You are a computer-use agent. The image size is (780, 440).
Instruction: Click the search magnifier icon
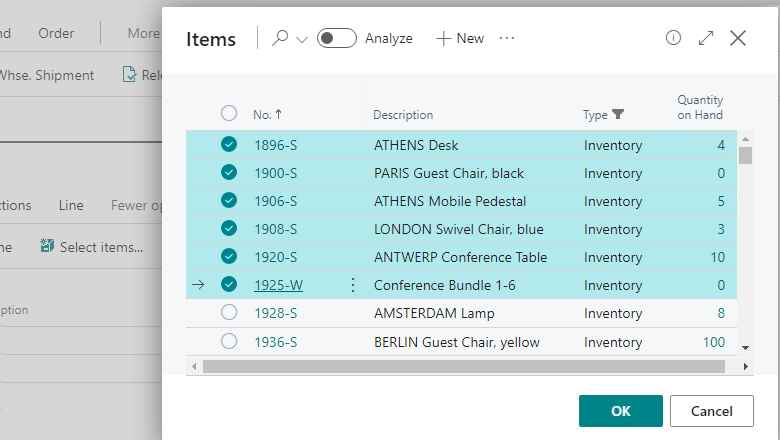pyautogui.click(x=280, y=38)
